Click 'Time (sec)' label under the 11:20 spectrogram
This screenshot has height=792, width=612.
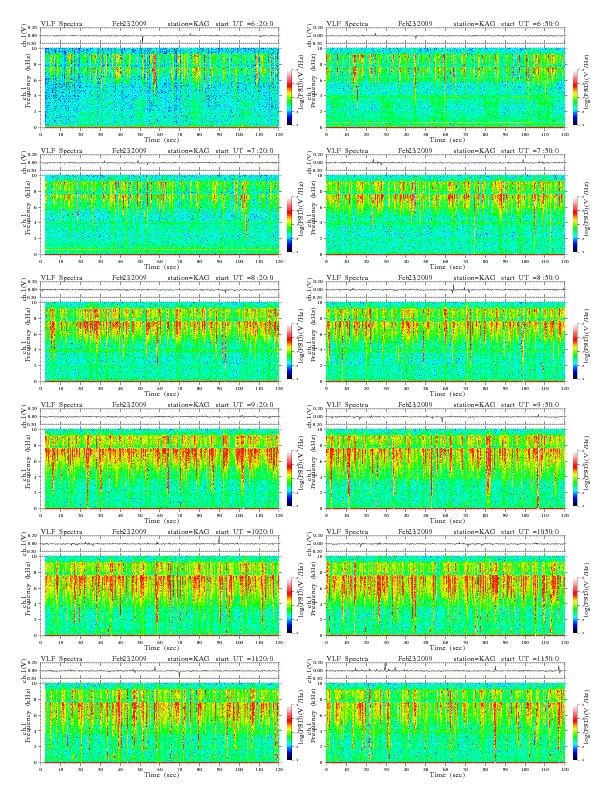(x=161, y=775)
